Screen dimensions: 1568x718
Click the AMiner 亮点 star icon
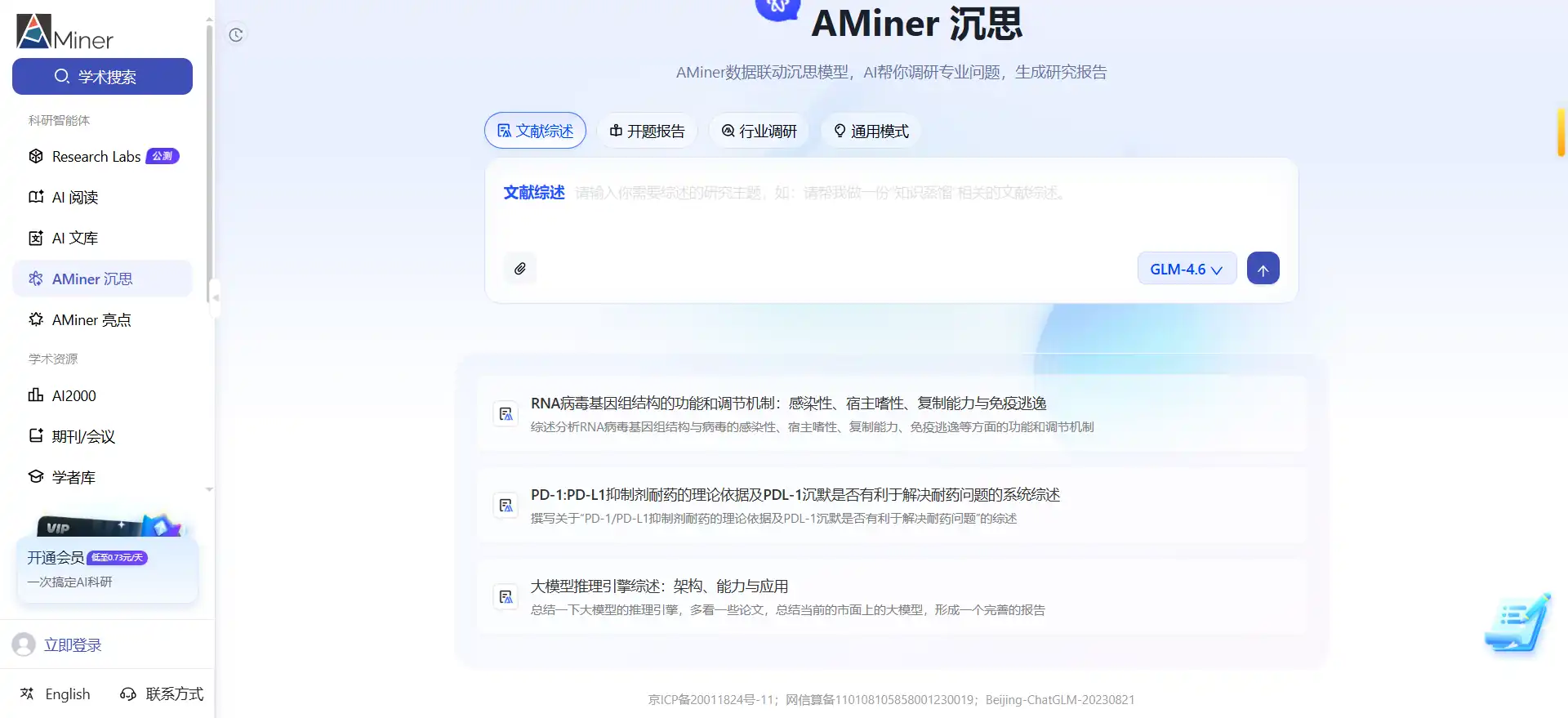[36, 319]
